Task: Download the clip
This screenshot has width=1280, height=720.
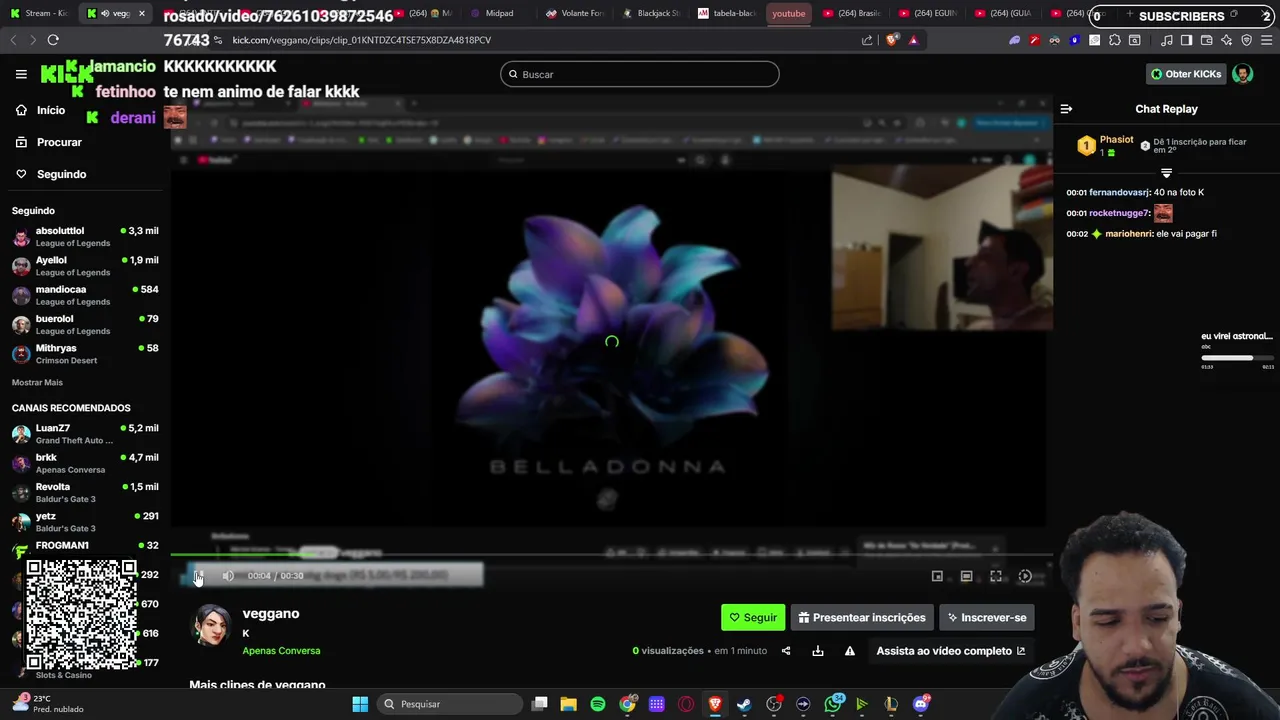Action: pyautogui.click(x=818, y=651)
